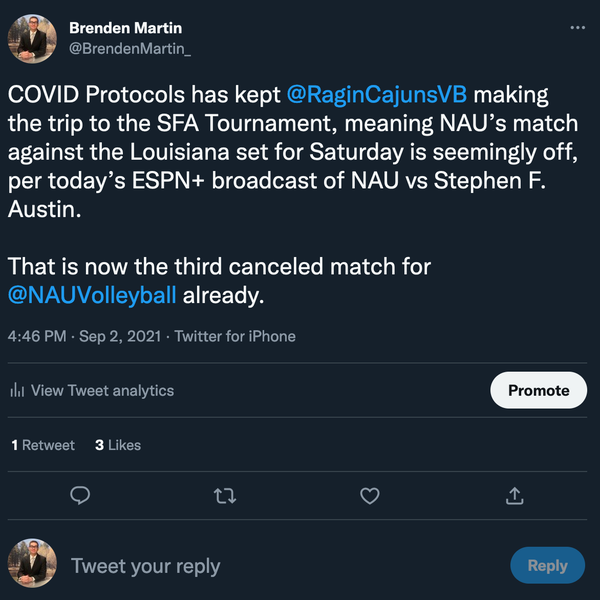Click the Twitter for iPhone source link
The image size is (600, 600).
coord(235,336)
